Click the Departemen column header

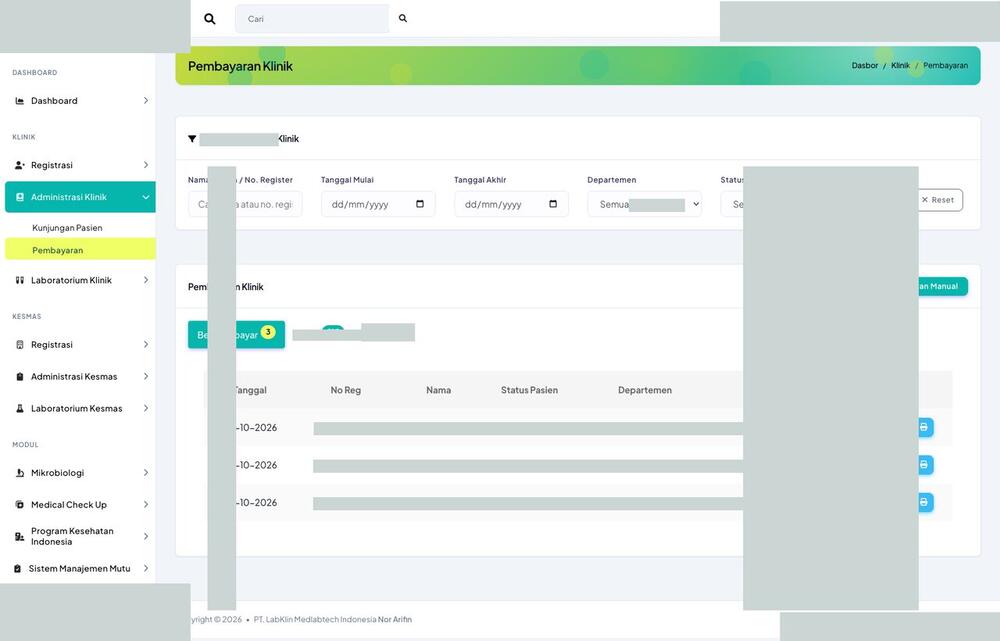(x=645, y=390)
